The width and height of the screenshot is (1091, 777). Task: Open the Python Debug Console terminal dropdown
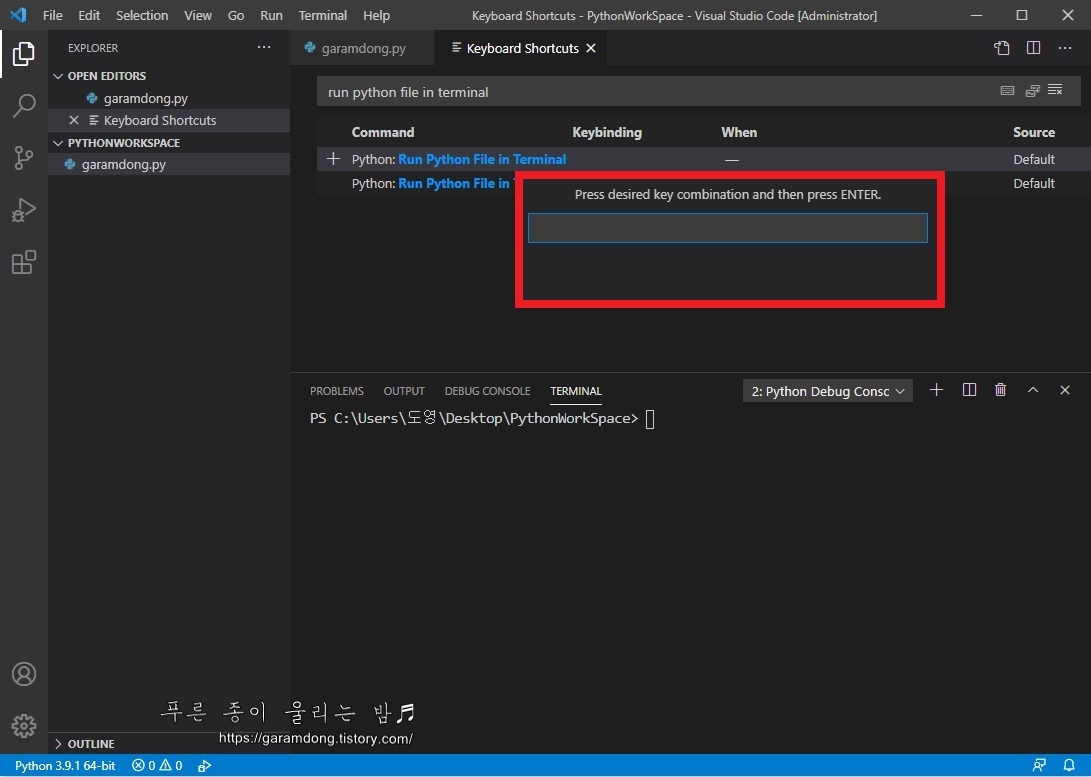[828, 391]
